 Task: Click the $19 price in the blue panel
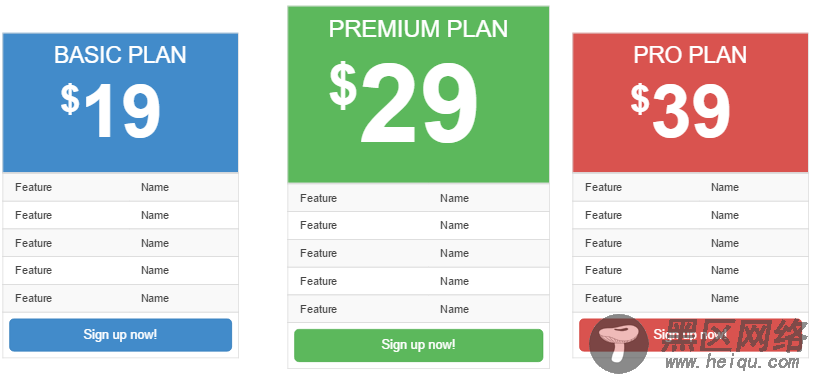tap(110, 112)
